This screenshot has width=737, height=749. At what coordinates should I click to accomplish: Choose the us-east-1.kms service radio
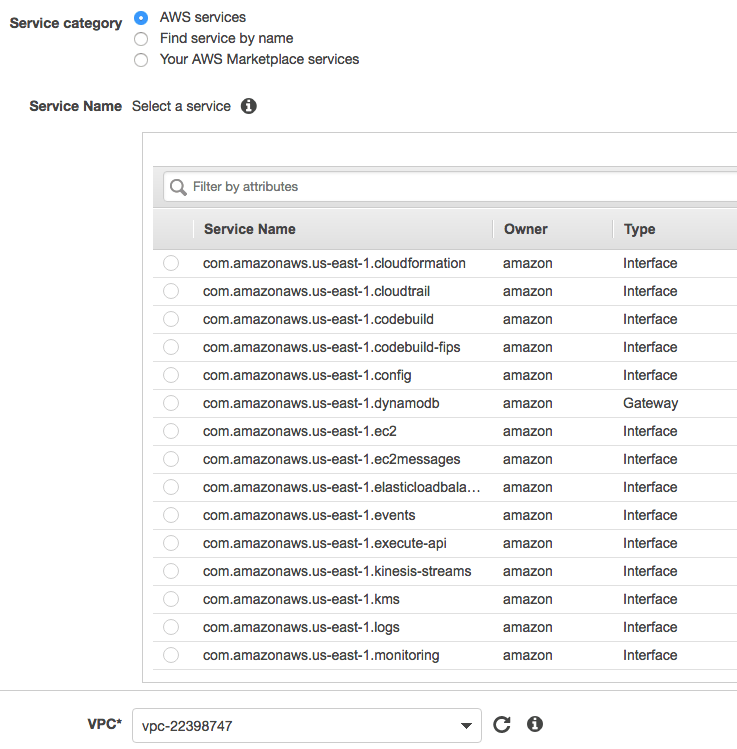(171, 599)
